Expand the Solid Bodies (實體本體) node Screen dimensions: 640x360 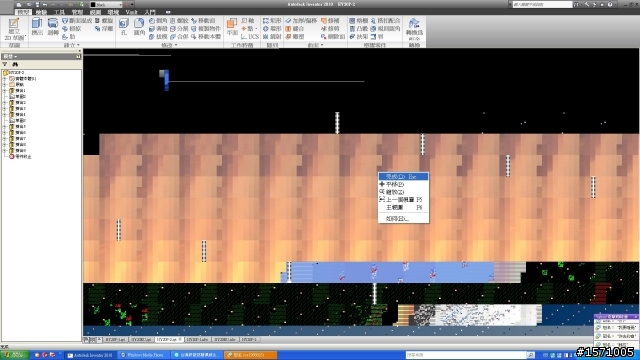pyautogui.click(x=5, y=78)
